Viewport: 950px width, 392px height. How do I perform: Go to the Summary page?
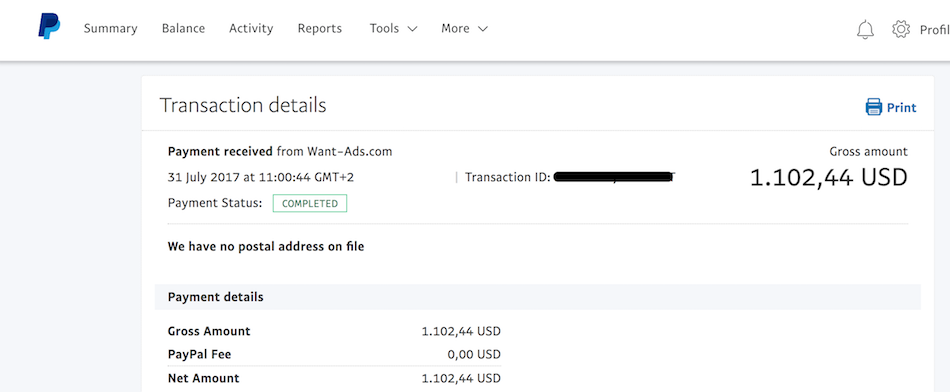click(110, 28)
